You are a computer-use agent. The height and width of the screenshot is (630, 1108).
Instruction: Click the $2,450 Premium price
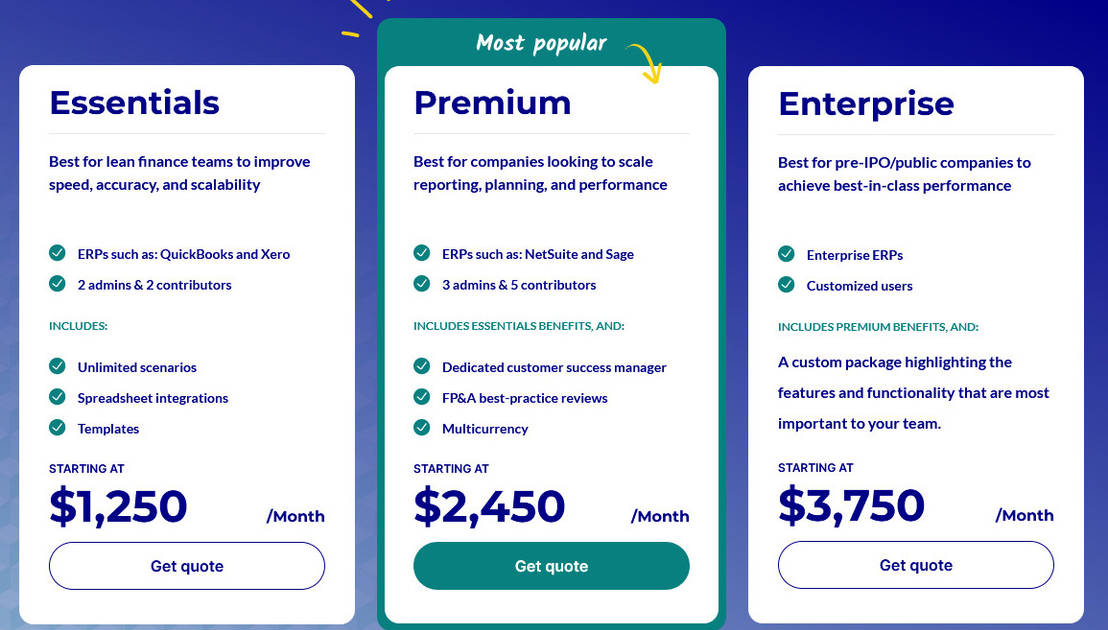pyautogui.click(x=489, y=506)
